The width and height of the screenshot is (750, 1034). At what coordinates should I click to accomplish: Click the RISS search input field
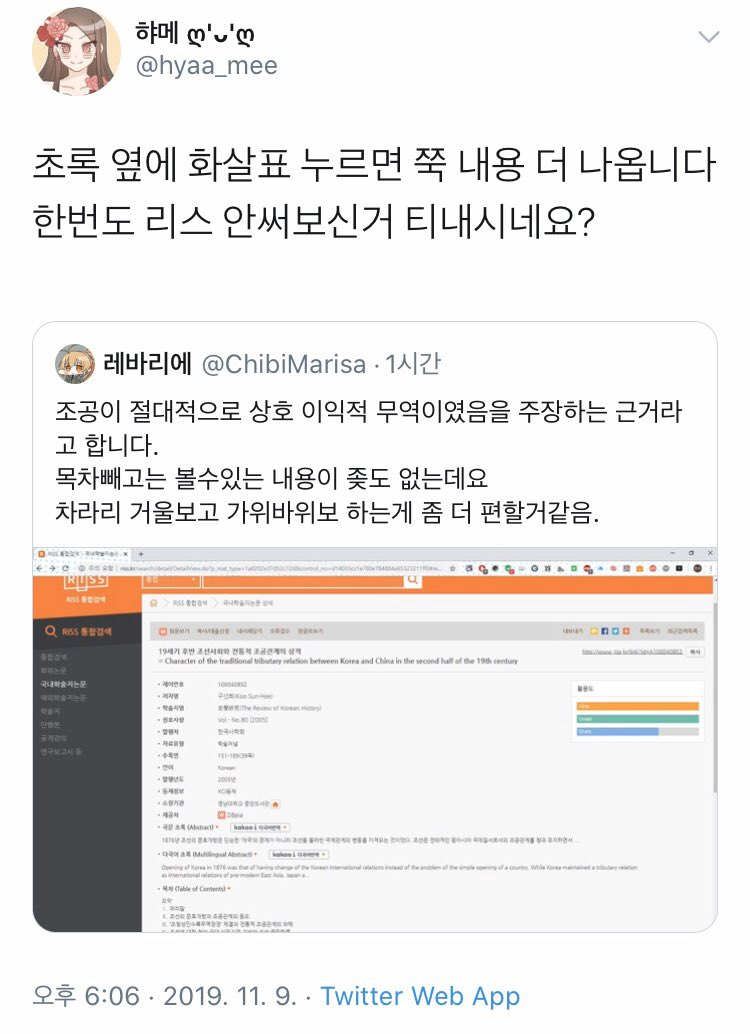click(303, 580)
